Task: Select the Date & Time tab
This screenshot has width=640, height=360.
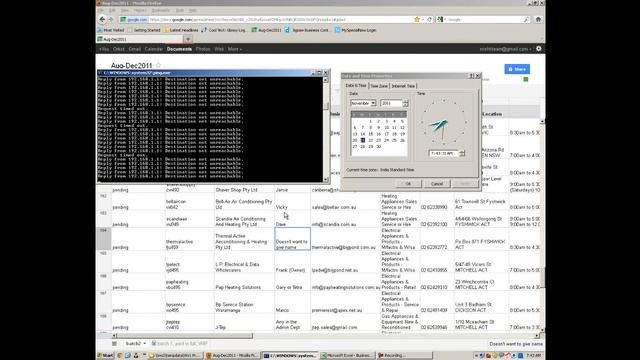Action: pos(356,86)
